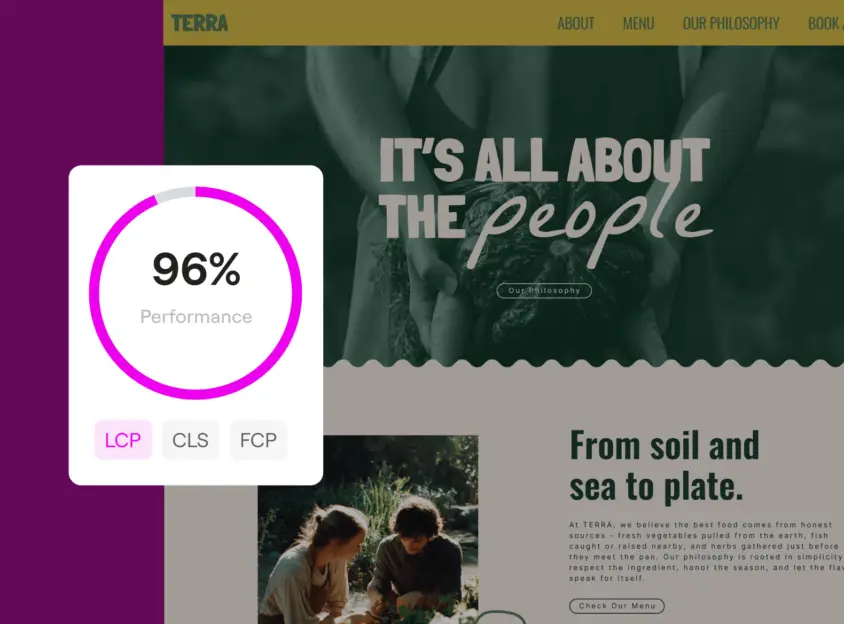This screenshot has height=624, width=844.
Task: Click the BOOK A nav link
Action: pyautogui.click(x=825, y=23)
